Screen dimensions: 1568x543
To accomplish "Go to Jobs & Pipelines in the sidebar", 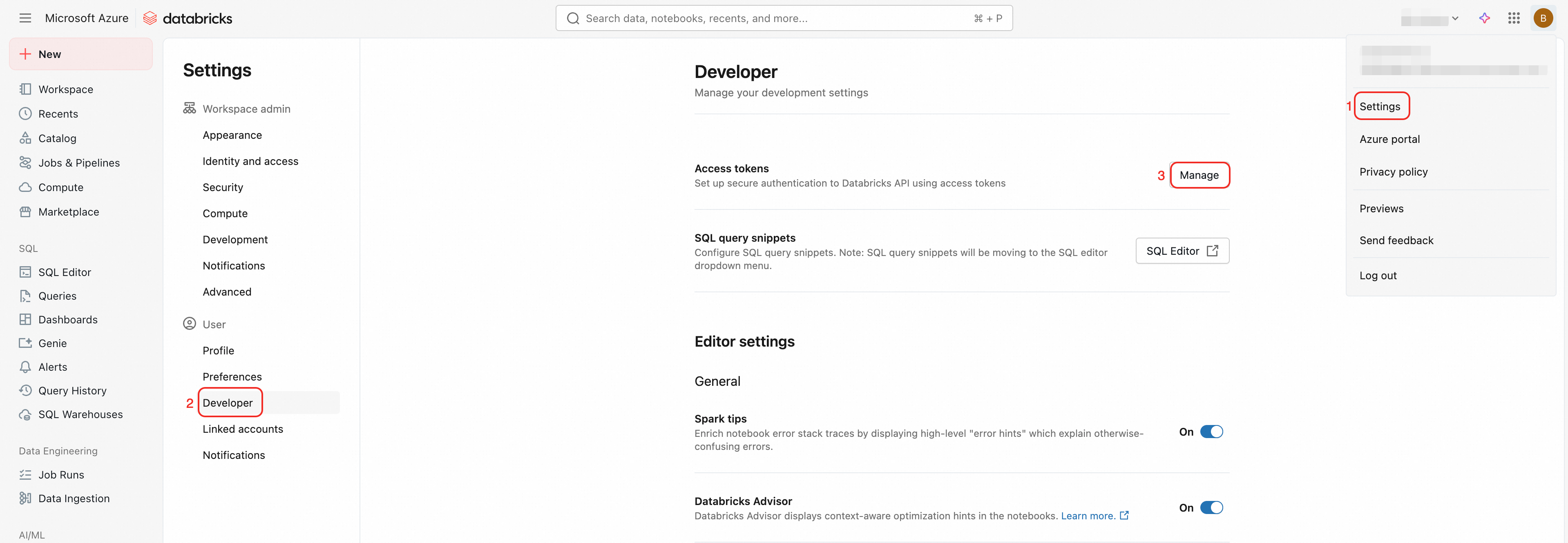I will (x=78, y=163).
